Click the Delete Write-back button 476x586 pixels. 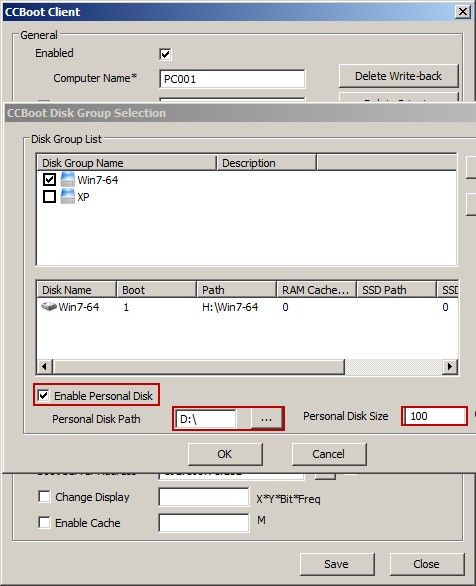point(398,76)
